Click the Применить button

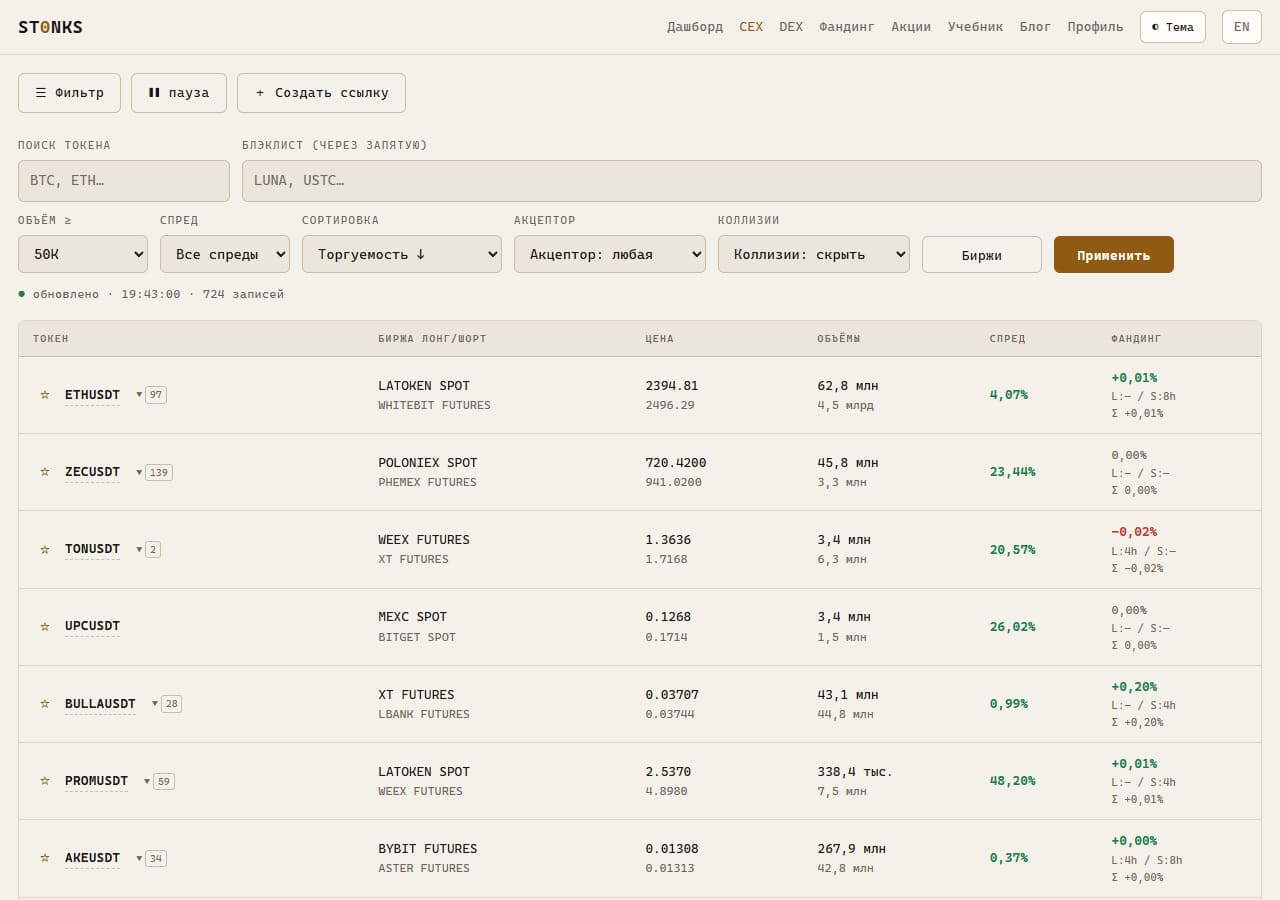[x=1114, y=255]
